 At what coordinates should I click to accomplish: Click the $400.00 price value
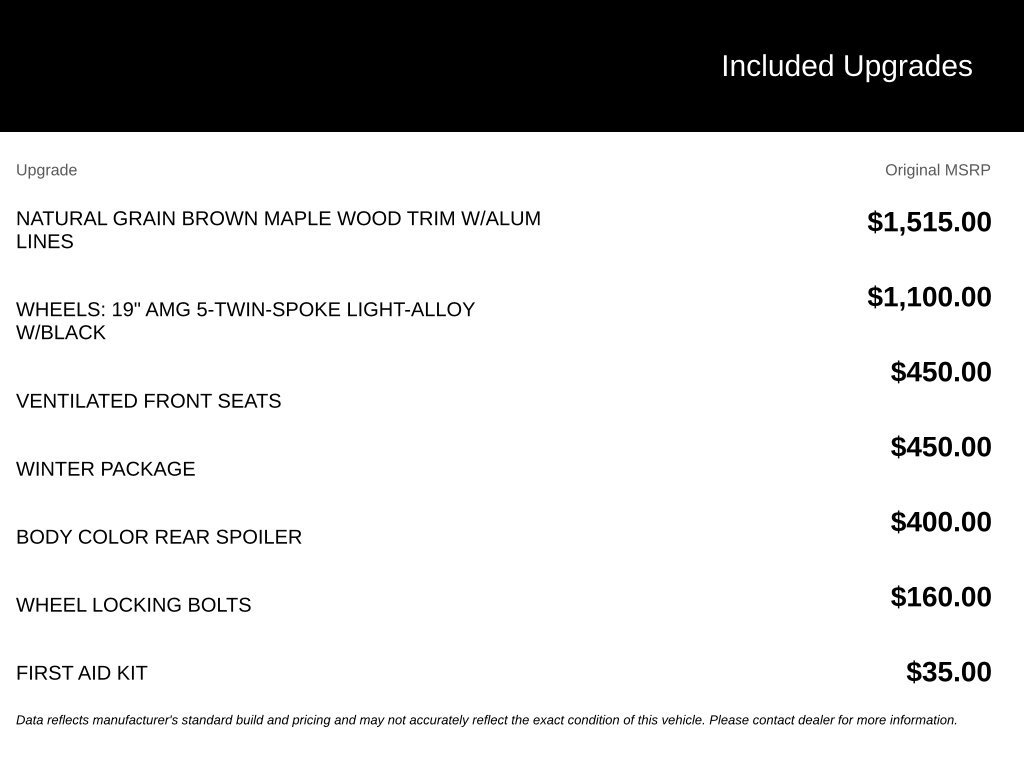(x=941, y=522)
